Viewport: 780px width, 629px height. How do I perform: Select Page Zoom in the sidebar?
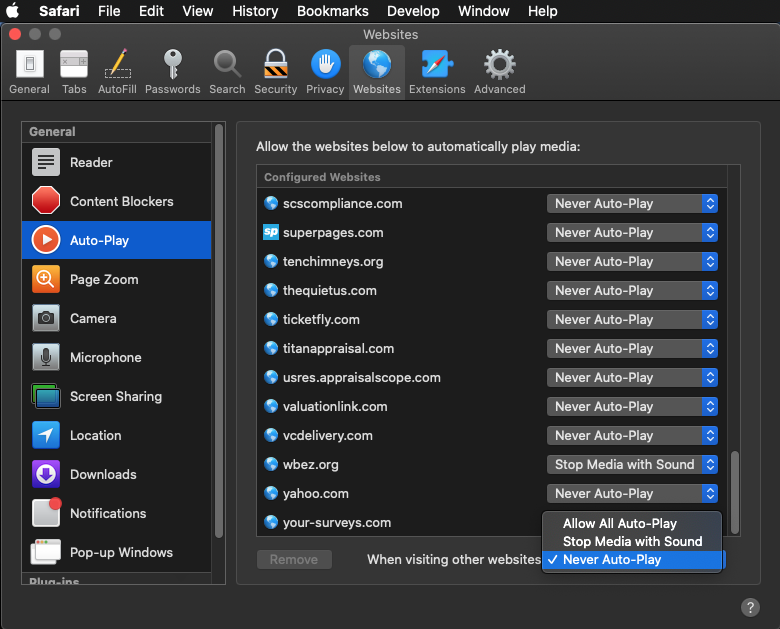(x=116, y=279)
